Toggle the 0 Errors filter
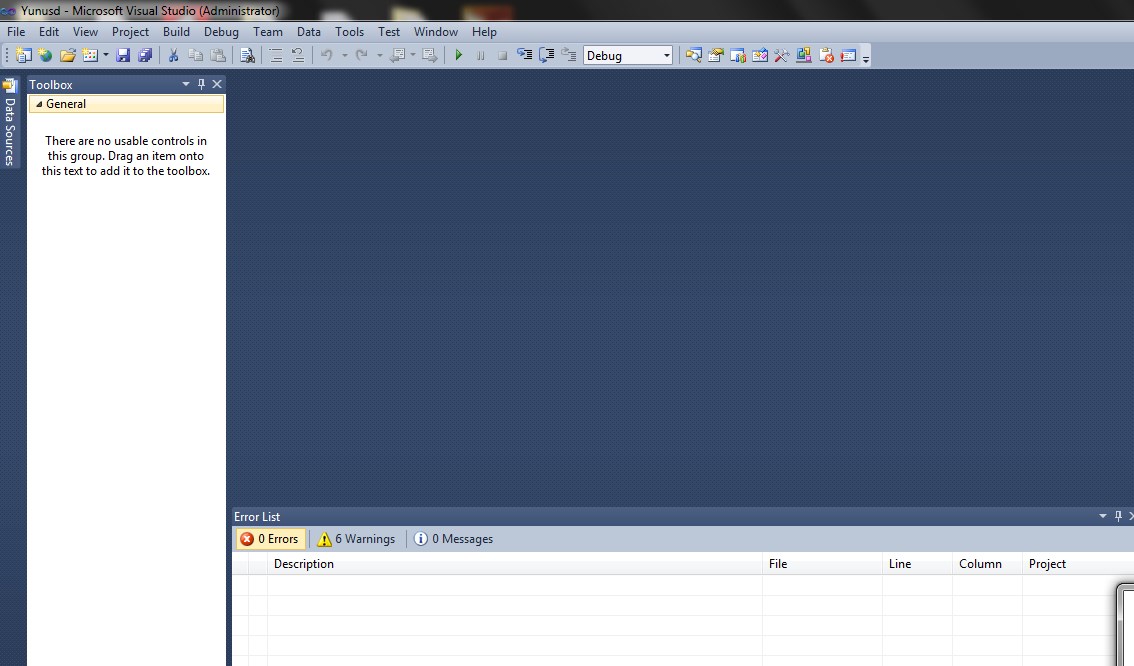 [x=270, y=539]
